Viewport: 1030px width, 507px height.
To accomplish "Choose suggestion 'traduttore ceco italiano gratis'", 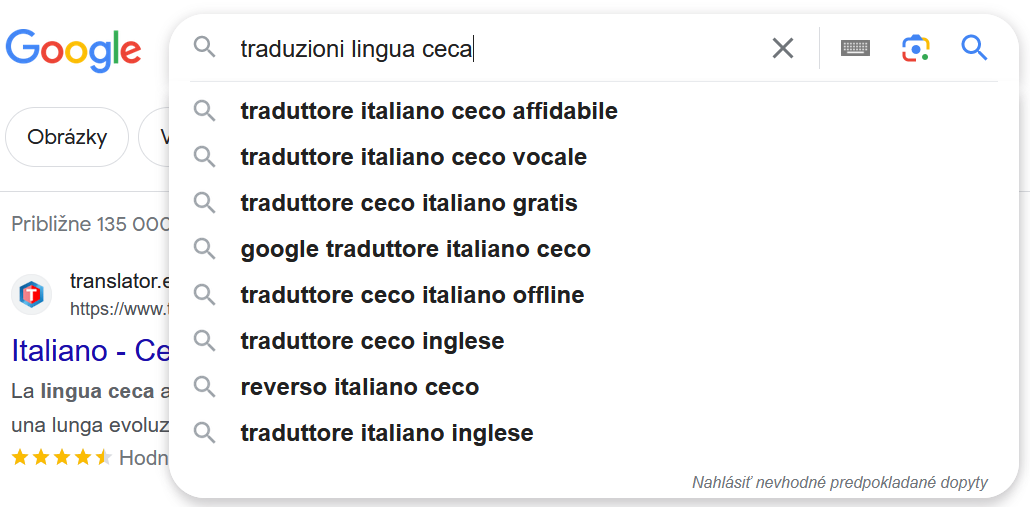I will click(409, 203).
